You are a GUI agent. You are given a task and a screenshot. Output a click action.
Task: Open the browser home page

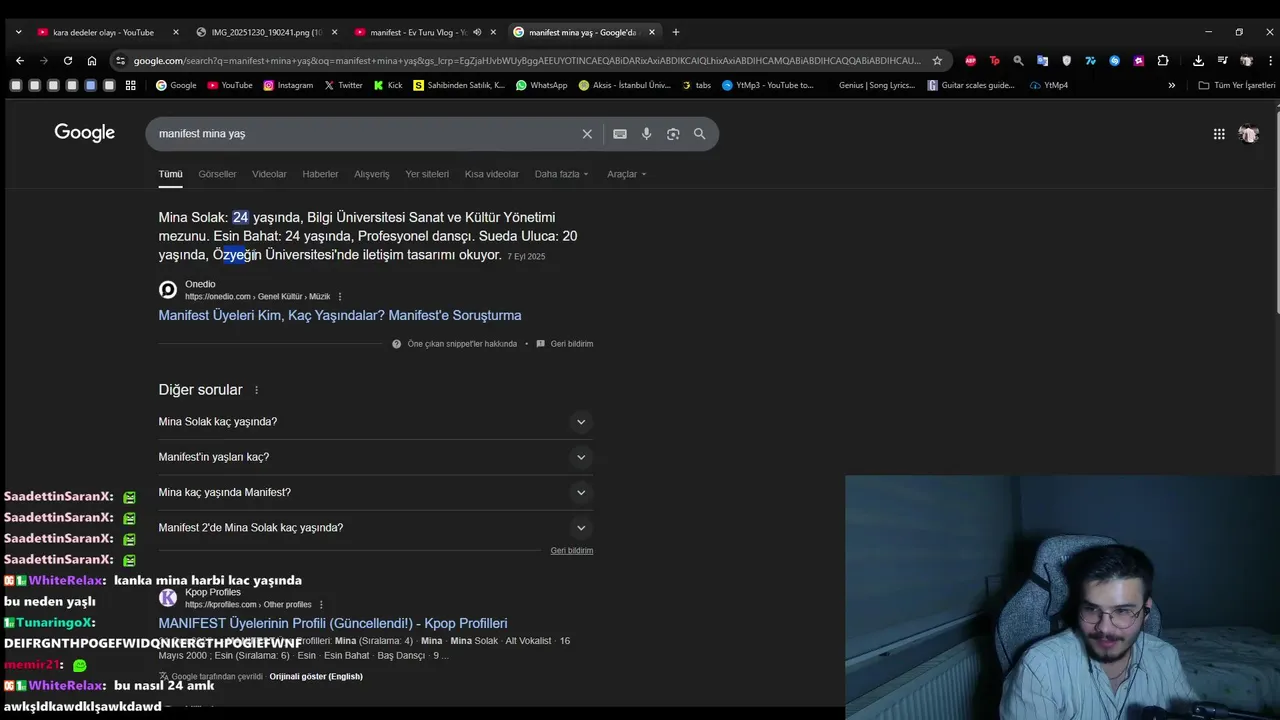point(92,60)
